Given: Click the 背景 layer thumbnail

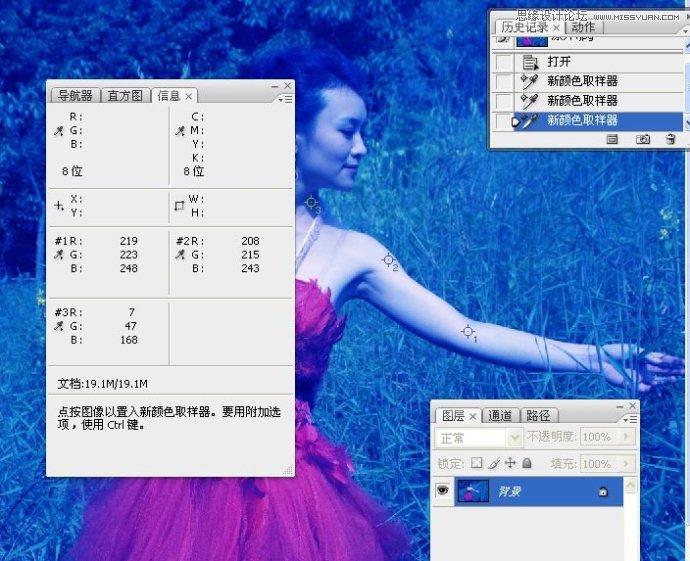Looking at the screenshot, I should [473, 491].
